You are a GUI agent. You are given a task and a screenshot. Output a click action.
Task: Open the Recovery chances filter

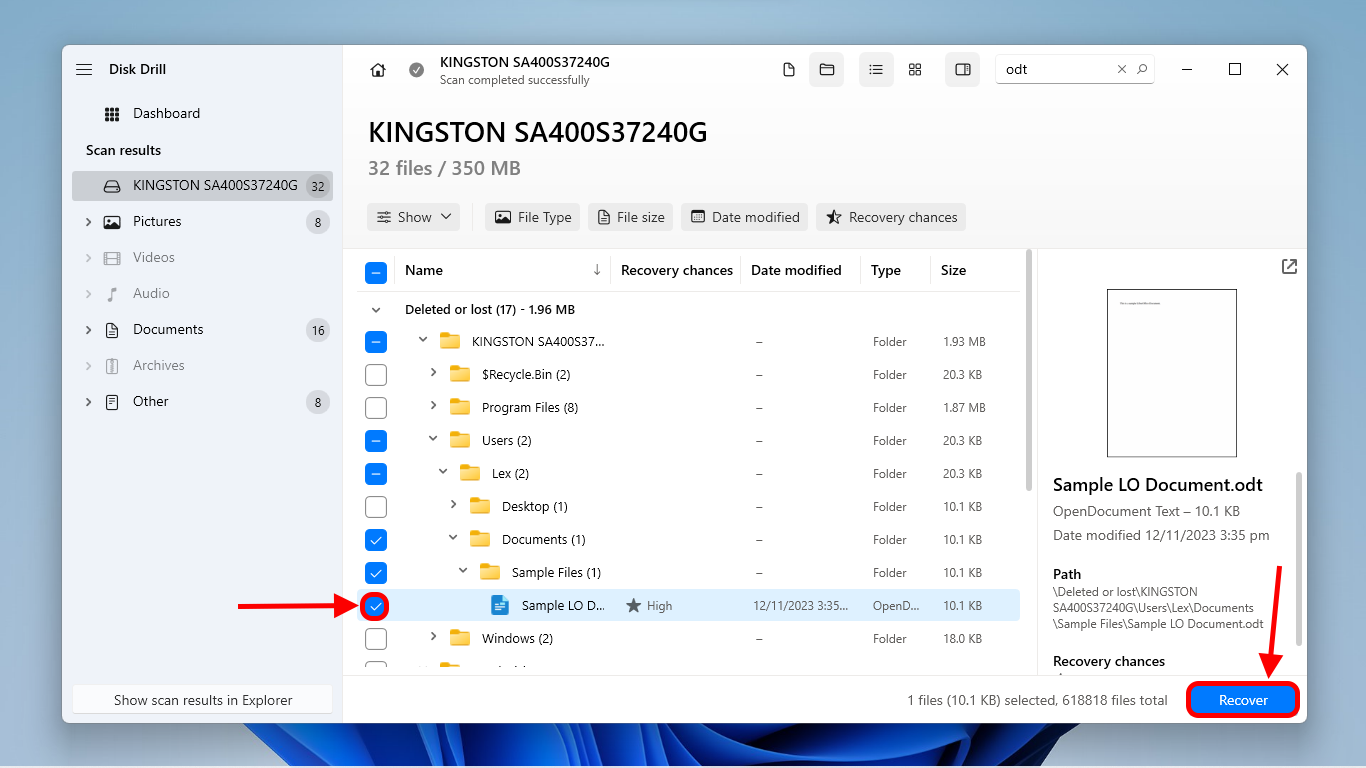coord(891,217)
